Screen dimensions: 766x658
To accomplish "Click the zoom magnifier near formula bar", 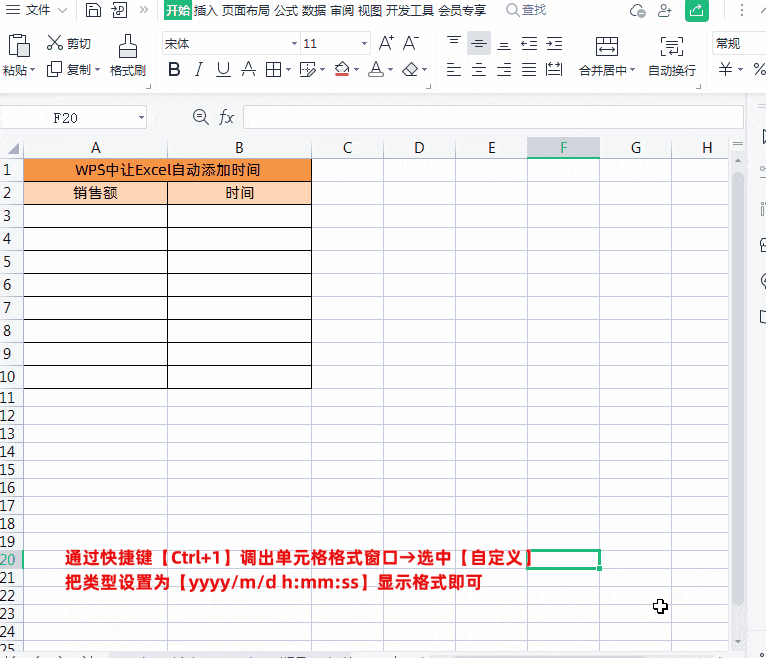I will pyautogui.click(x=200, y=117).
